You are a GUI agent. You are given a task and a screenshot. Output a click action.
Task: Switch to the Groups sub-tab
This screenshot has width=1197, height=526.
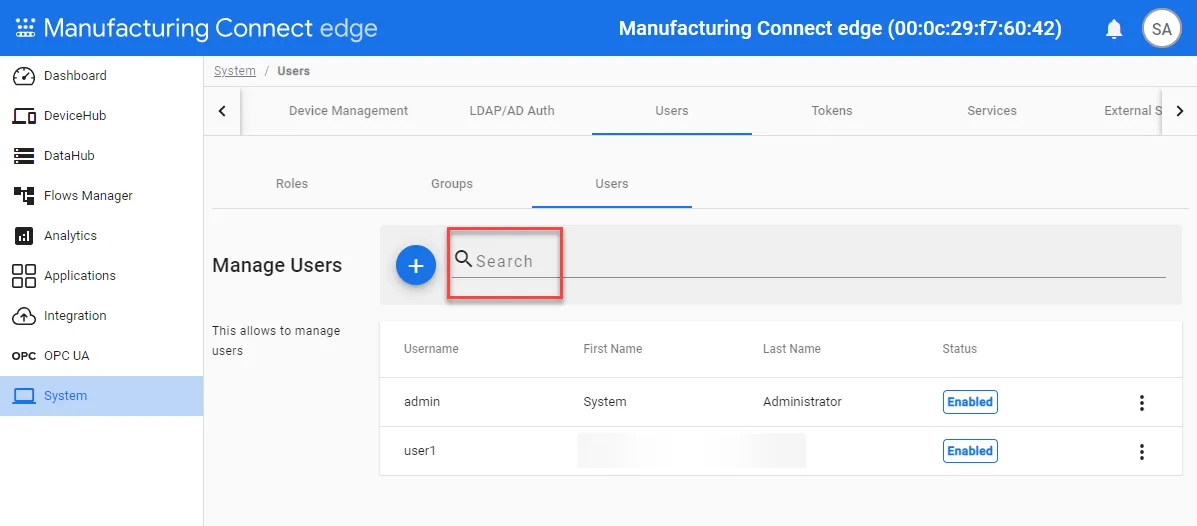(452, 183)
